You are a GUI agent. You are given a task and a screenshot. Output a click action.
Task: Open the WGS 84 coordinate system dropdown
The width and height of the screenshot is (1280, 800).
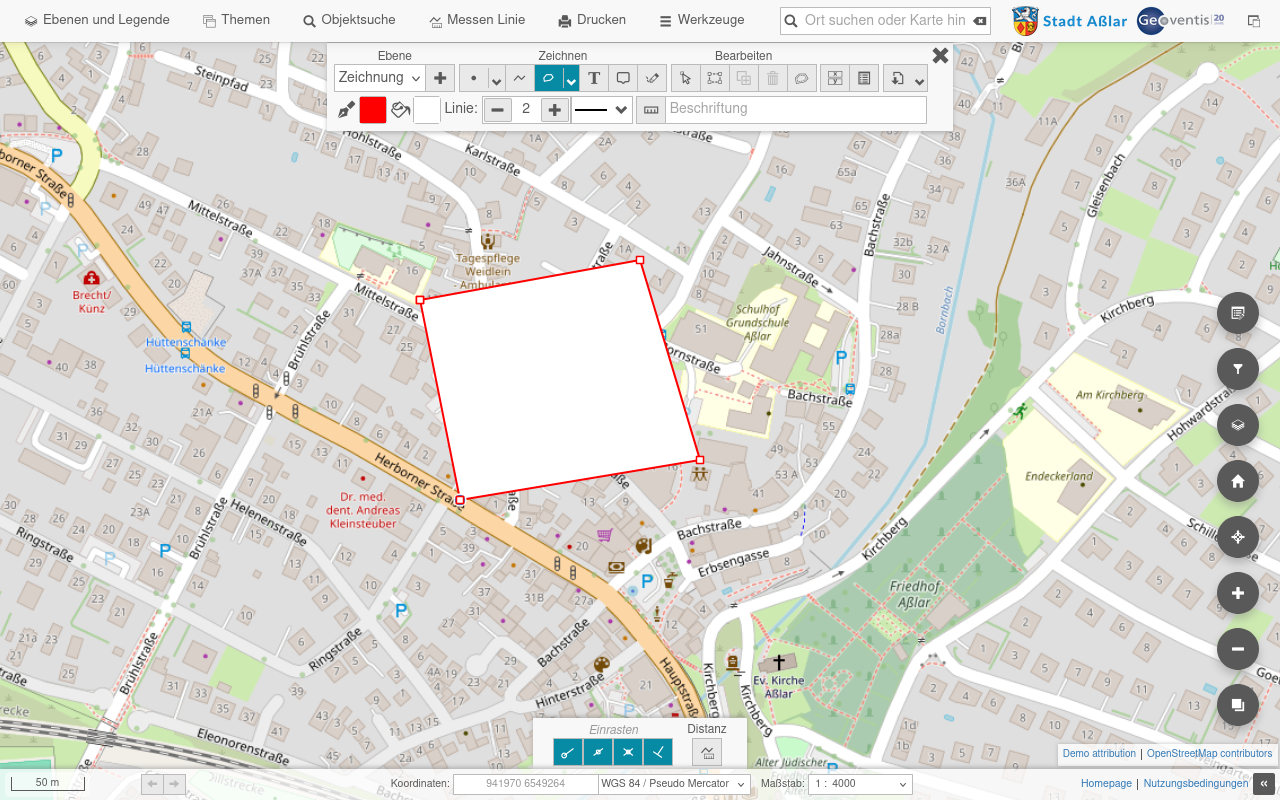(674, 784)
